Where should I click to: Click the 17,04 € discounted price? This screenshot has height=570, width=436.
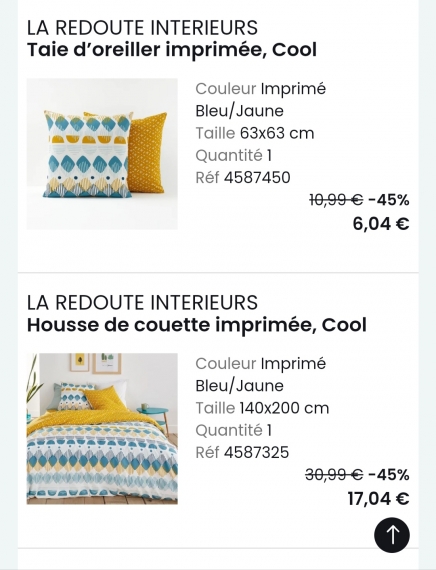(x=378, y=498)
